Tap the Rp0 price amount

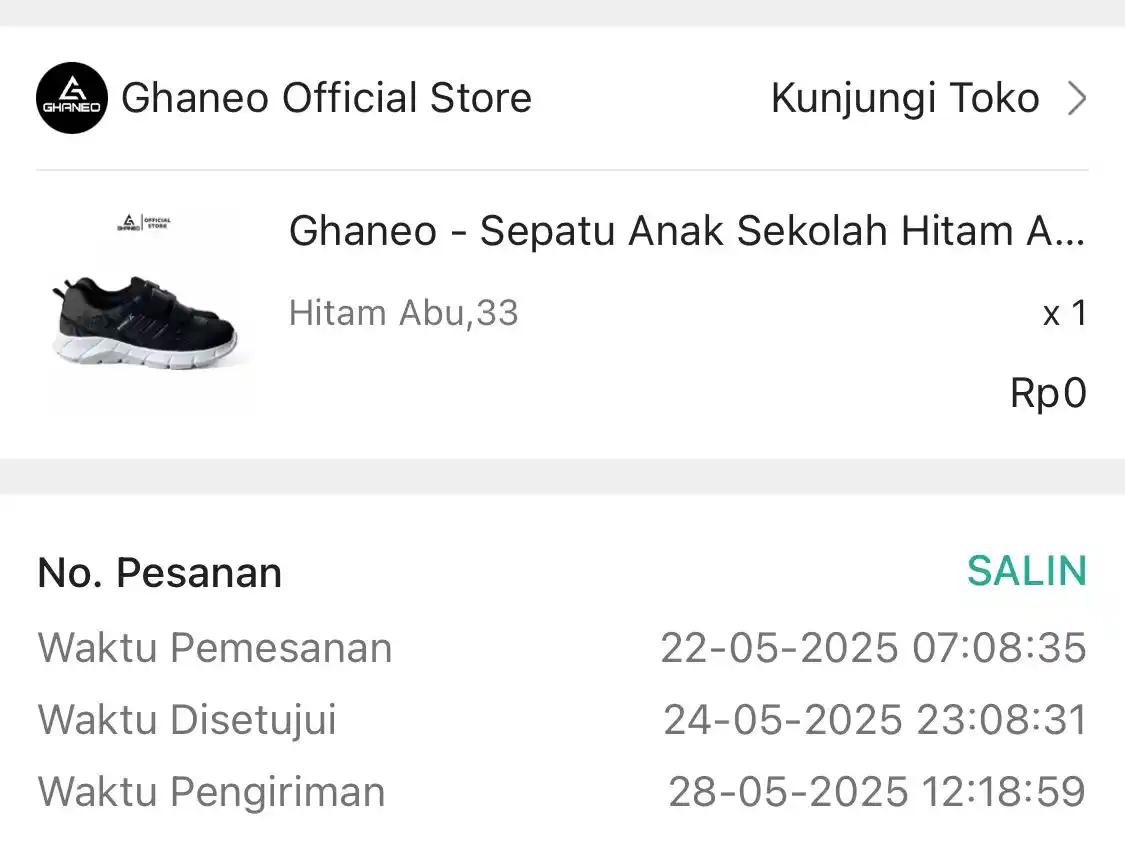pyautogui.click(x=1048, y=392)
